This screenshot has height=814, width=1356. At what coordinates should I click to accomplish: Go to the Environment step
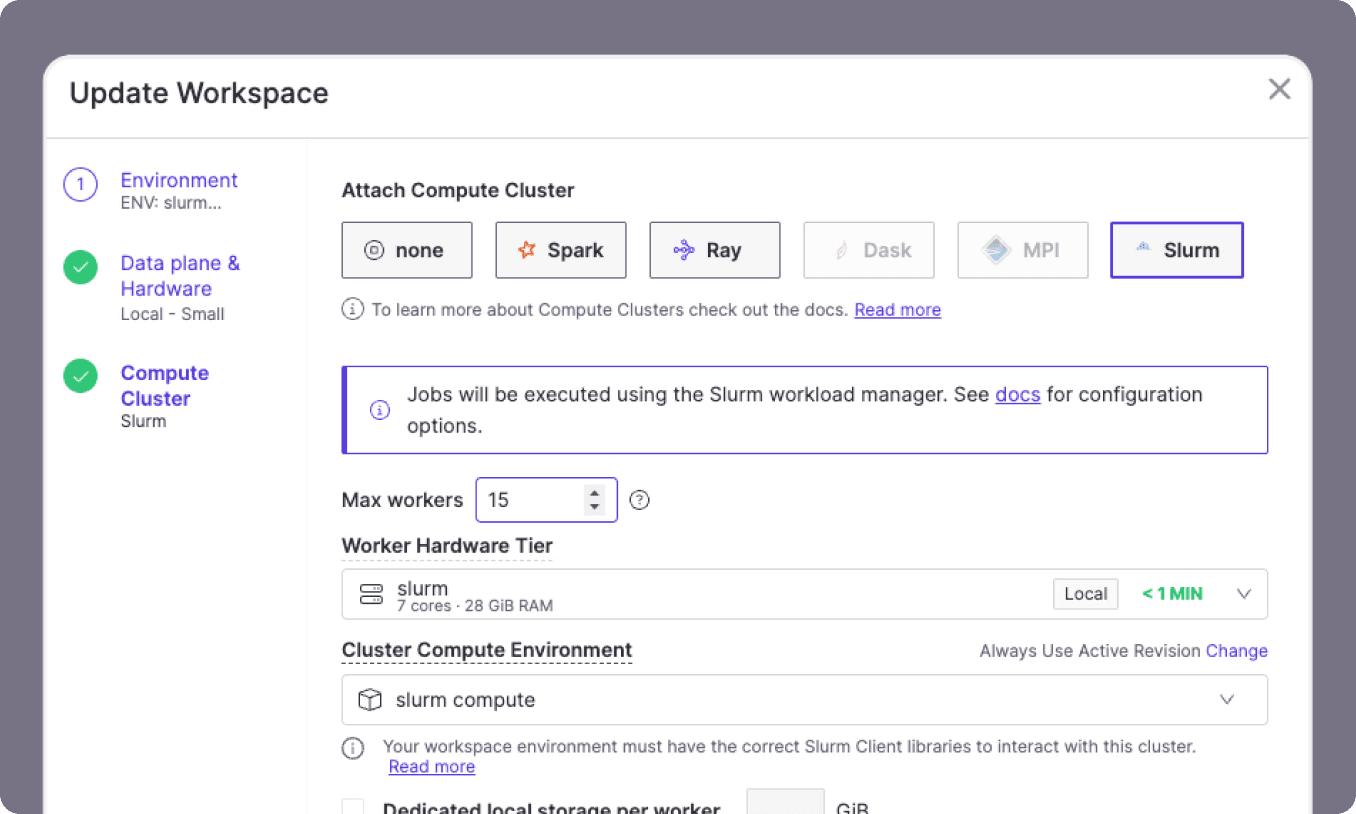tap(179, 180)
